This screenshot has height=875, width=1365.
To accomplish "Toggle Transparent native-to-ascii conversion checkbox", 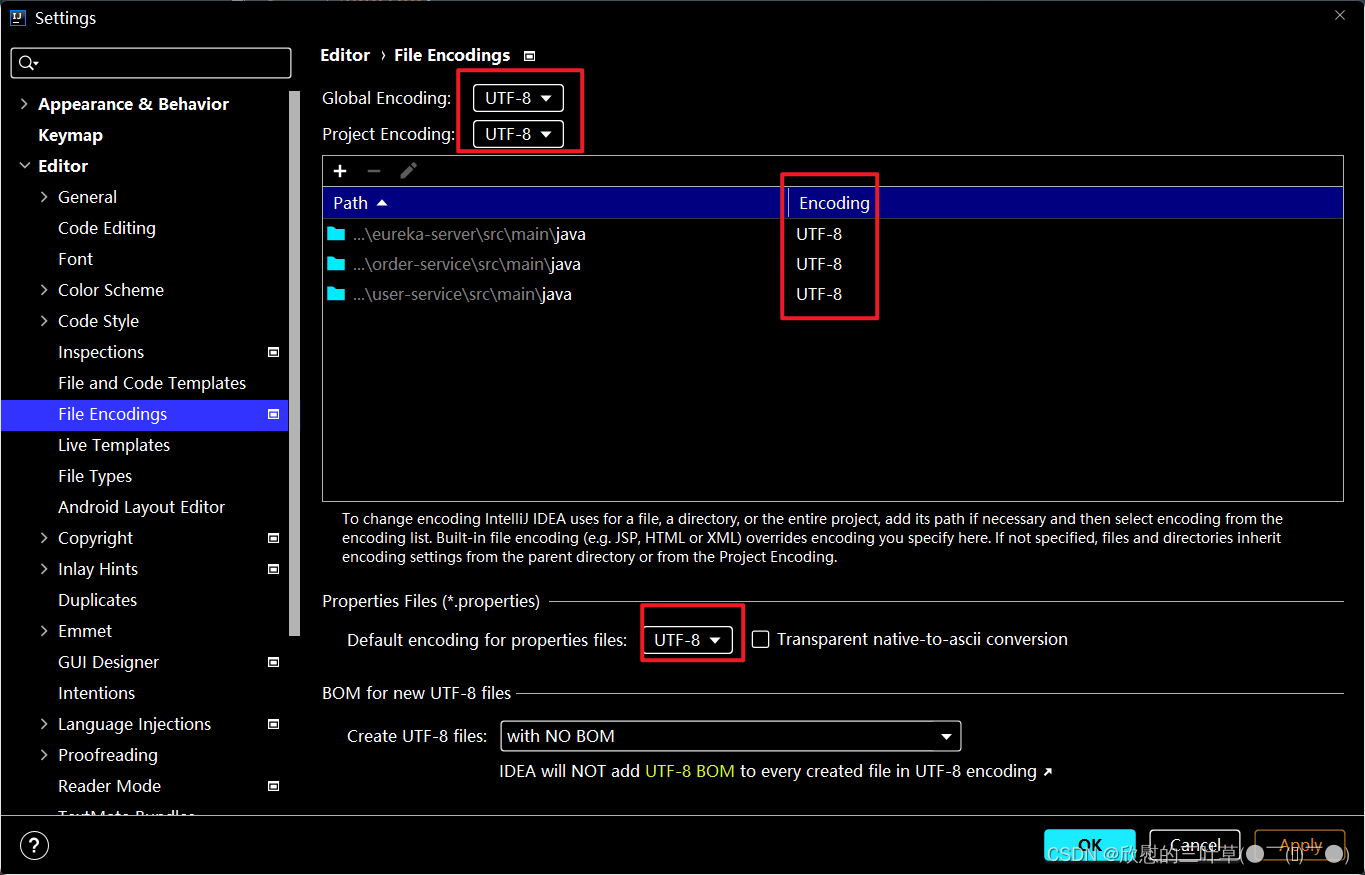I will 761,639.
